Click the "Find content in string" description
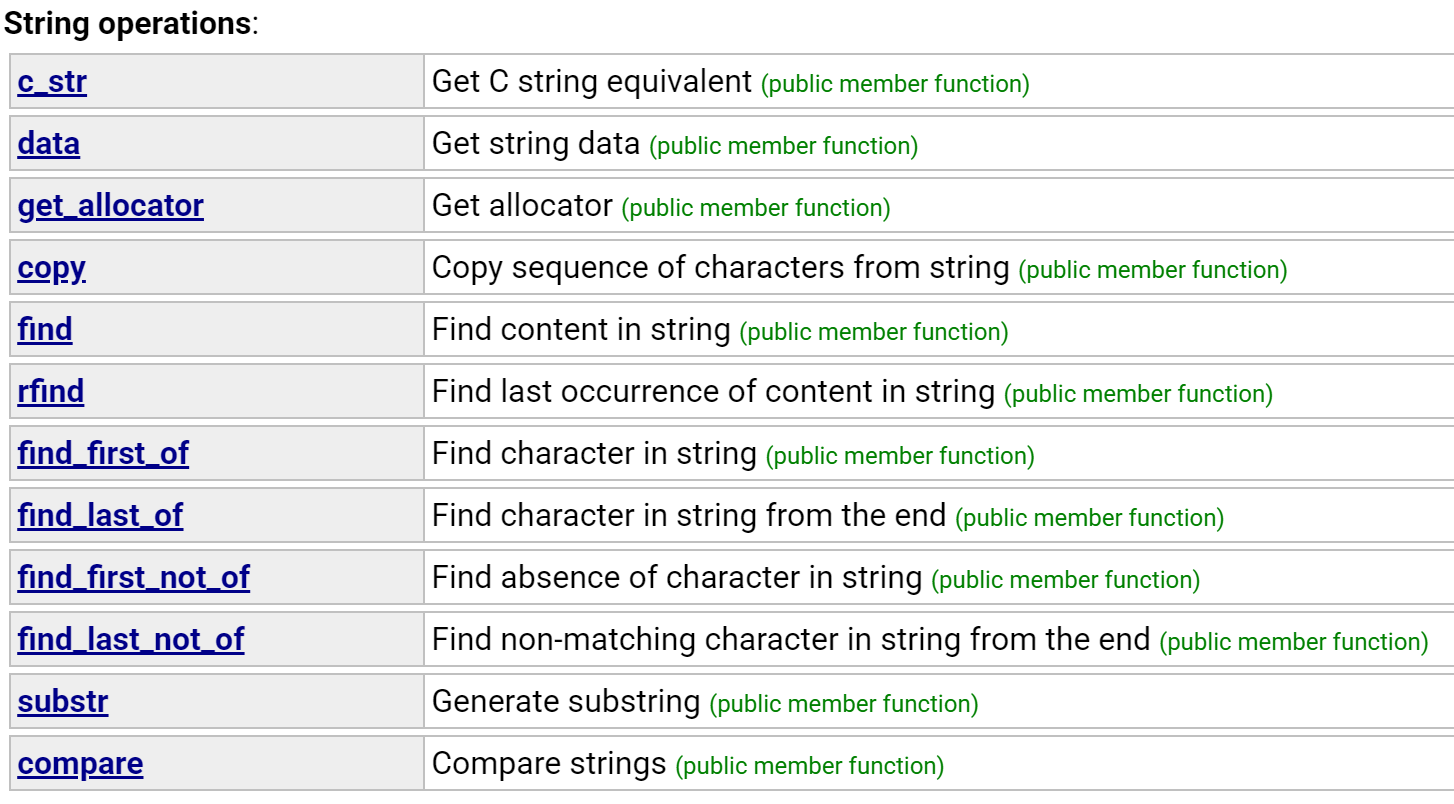This screenshot has height=804, width=1454. point(581,330)
